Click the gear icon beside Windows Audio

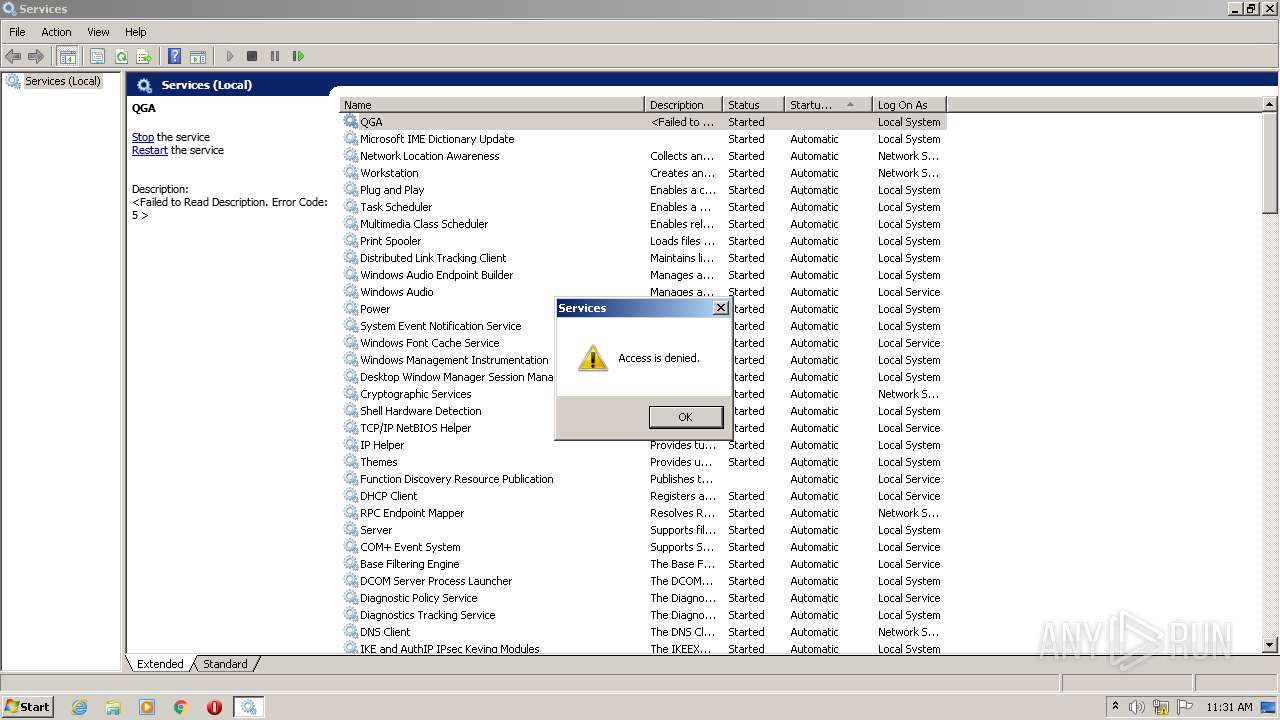coord(351,292)
